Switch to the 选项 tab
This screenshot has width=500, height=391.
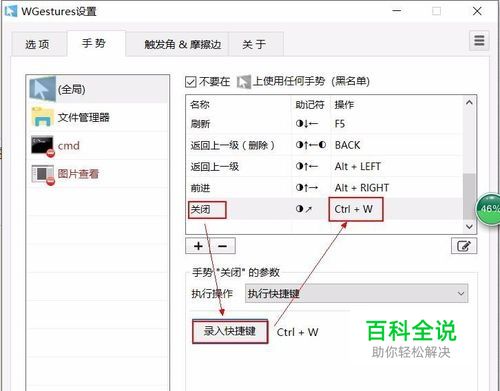click(38, 44)
